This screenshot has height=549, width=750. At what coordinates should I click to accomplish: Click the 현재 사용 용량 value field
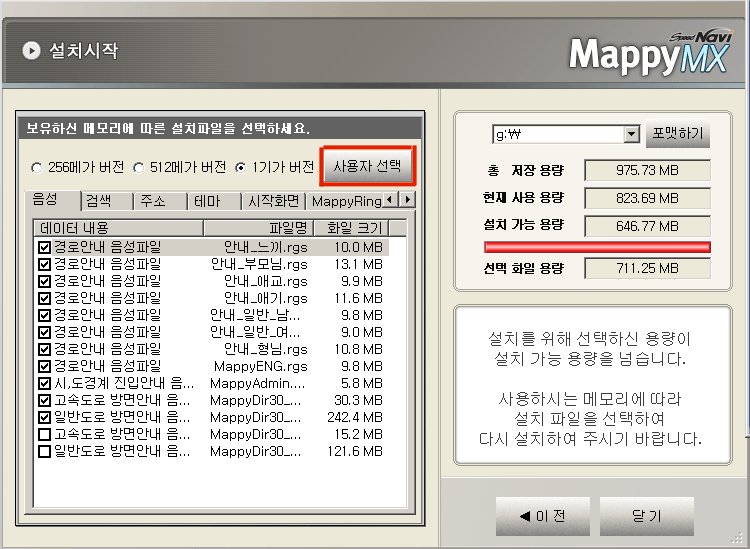[647, 198]
